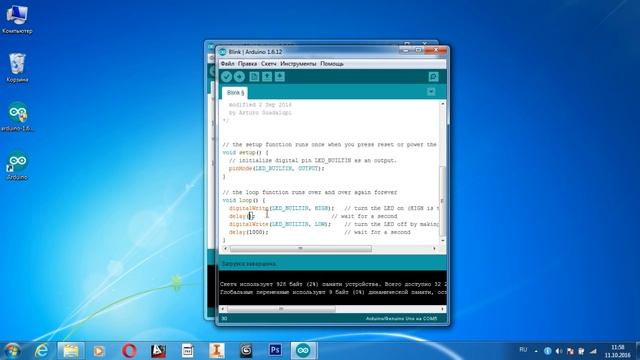Click the blue info tray icon
640x360 pixels.
click(548, 351)
